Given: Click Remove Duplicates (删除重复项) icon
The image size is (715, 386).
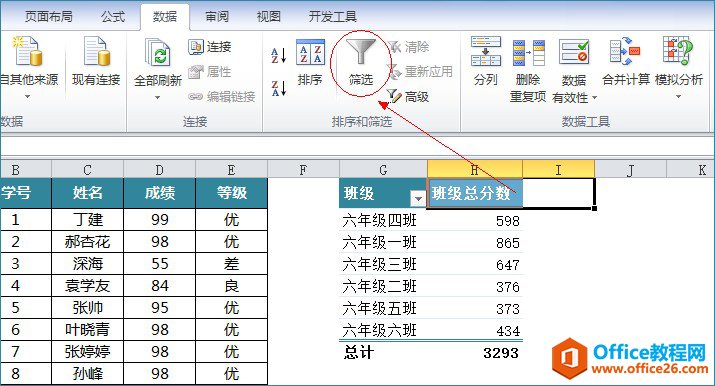Looking at the screenshot, I should [x=528, y=52].
